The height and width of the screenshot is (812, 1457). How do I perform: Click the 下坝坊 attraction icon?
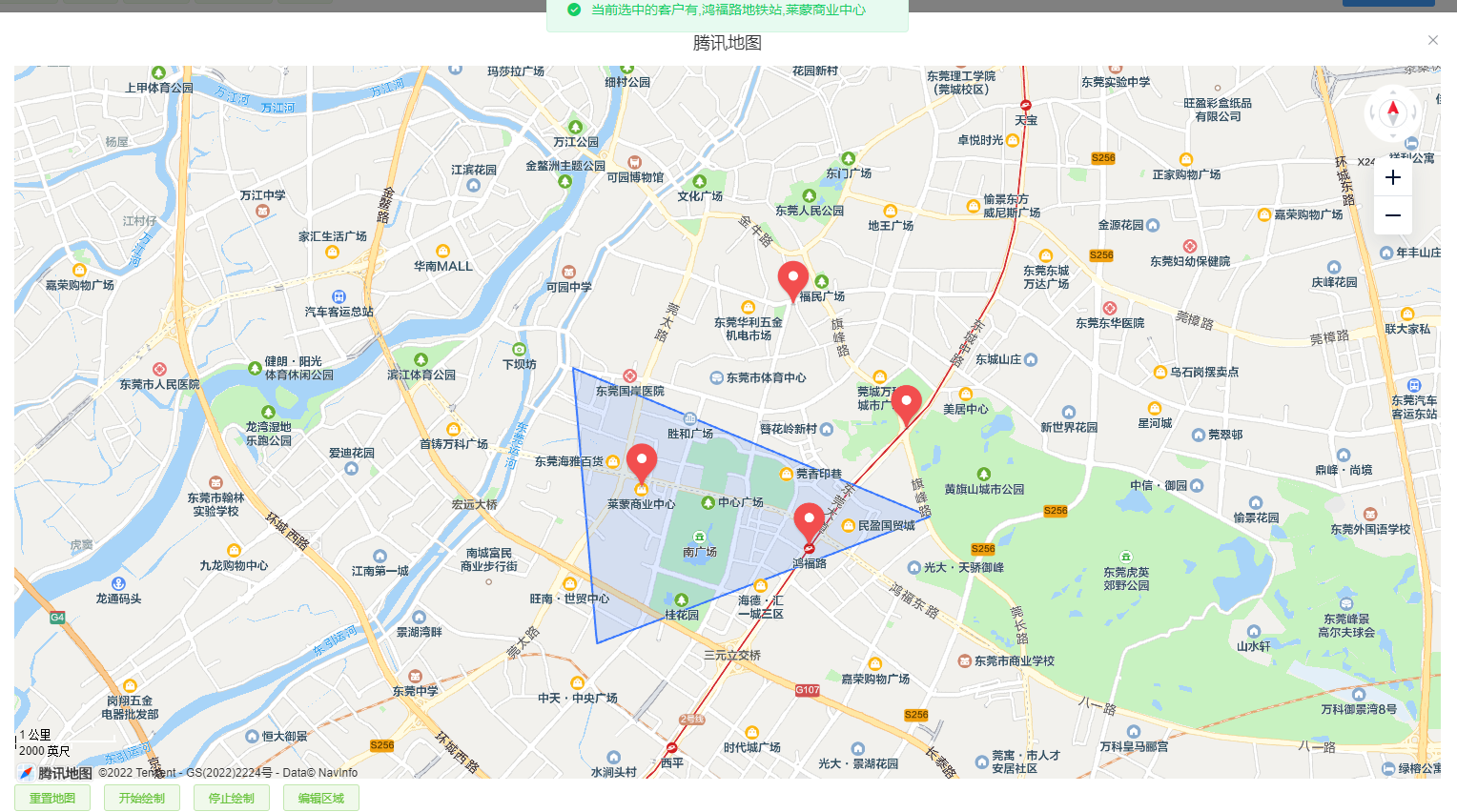click(519, 350)
